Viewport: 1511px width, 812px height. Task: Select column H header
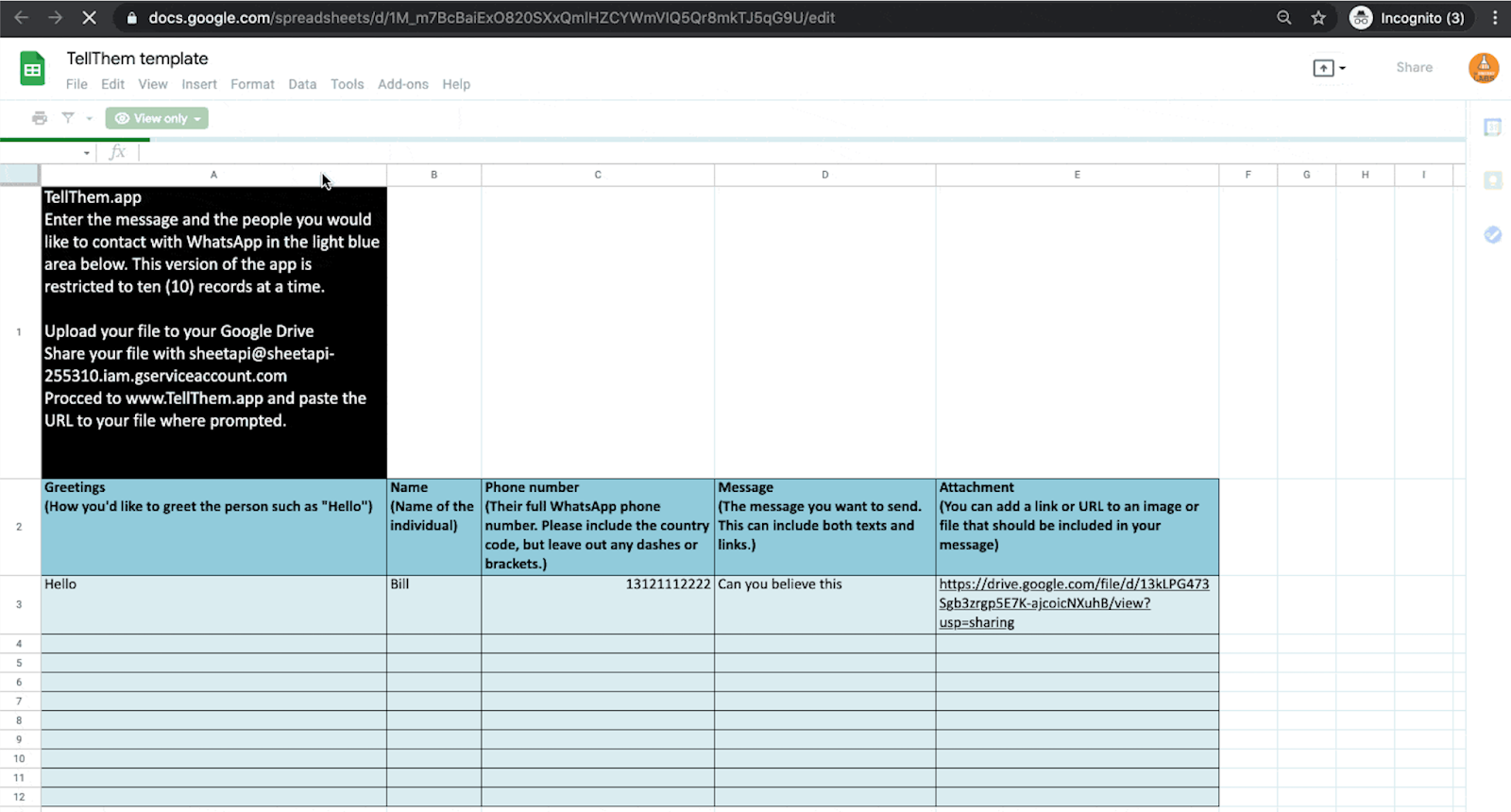point(1366,175)
